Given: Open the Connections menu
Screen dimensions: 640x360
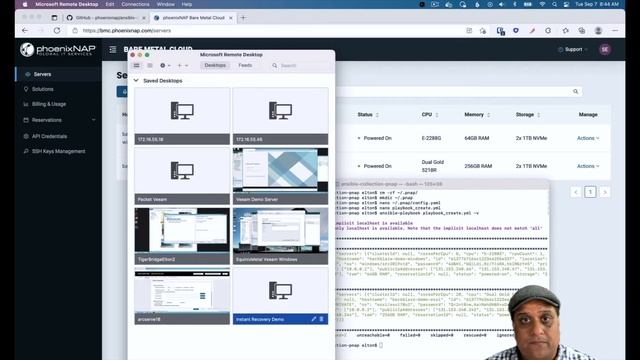Looking at the screenshot, I should pyautogui.click(x=135, y=4).
